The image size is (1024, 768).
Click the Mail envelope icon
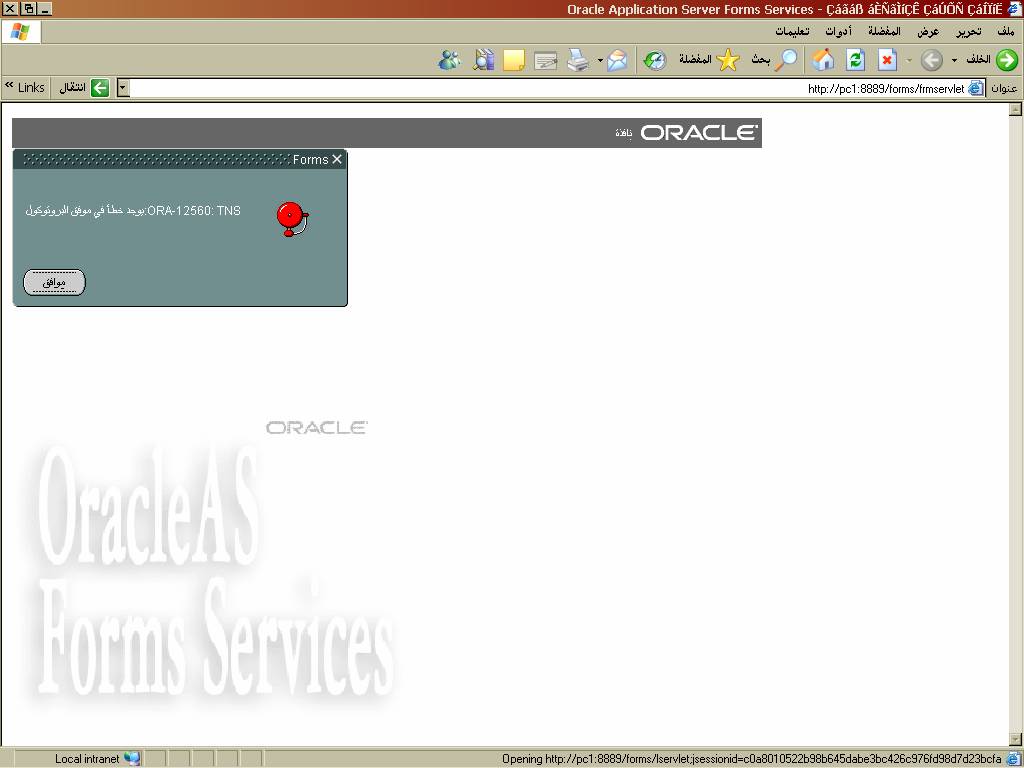click(x=617, y=60)
